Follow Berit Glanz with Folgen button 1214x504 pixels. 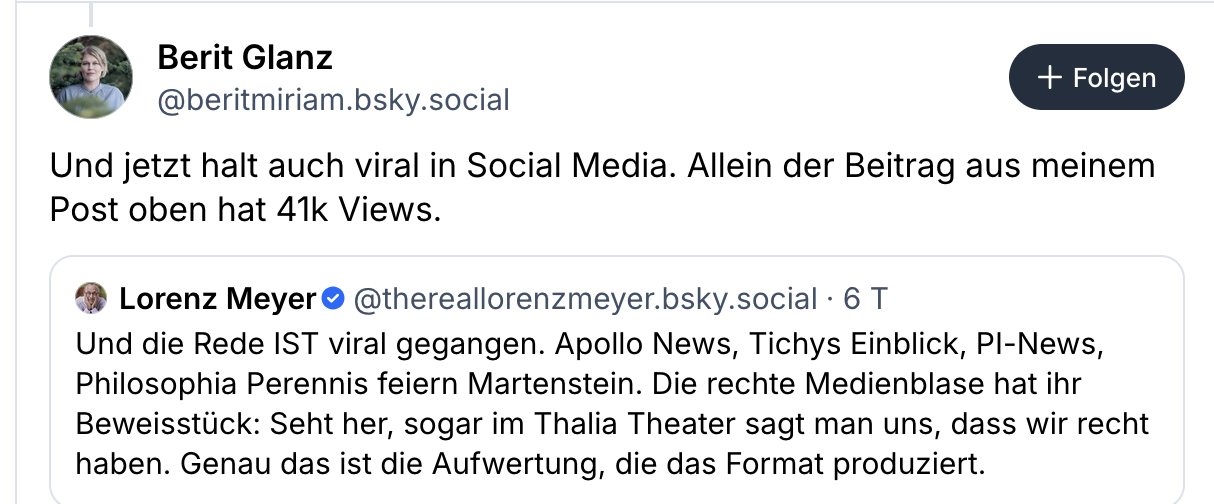coord(1096,78)
